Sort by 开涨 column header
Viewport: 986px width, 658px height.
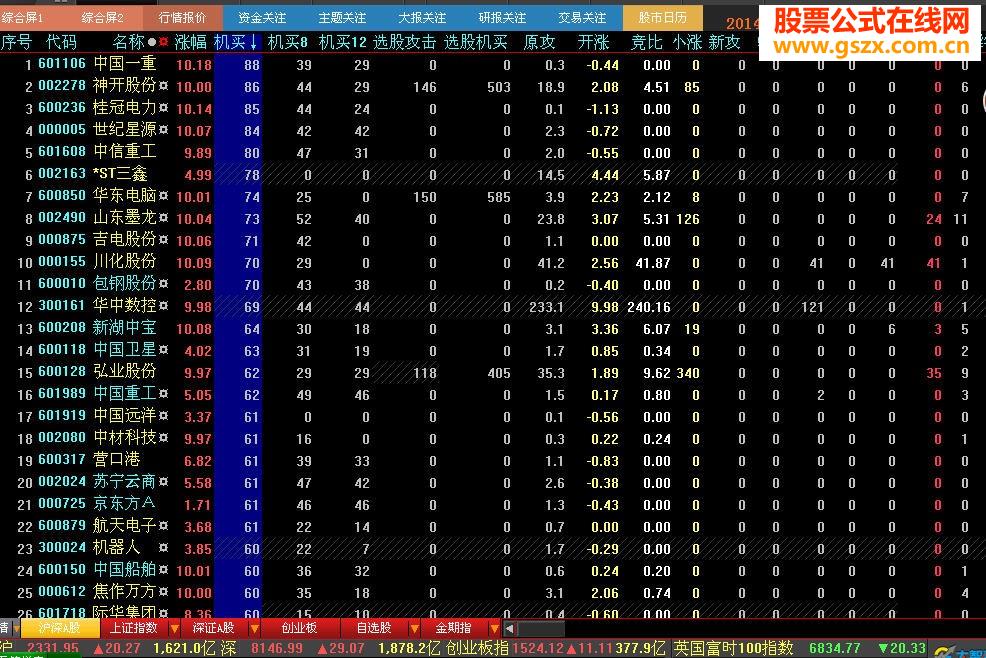pyautogui.click(x=593, y=42)
